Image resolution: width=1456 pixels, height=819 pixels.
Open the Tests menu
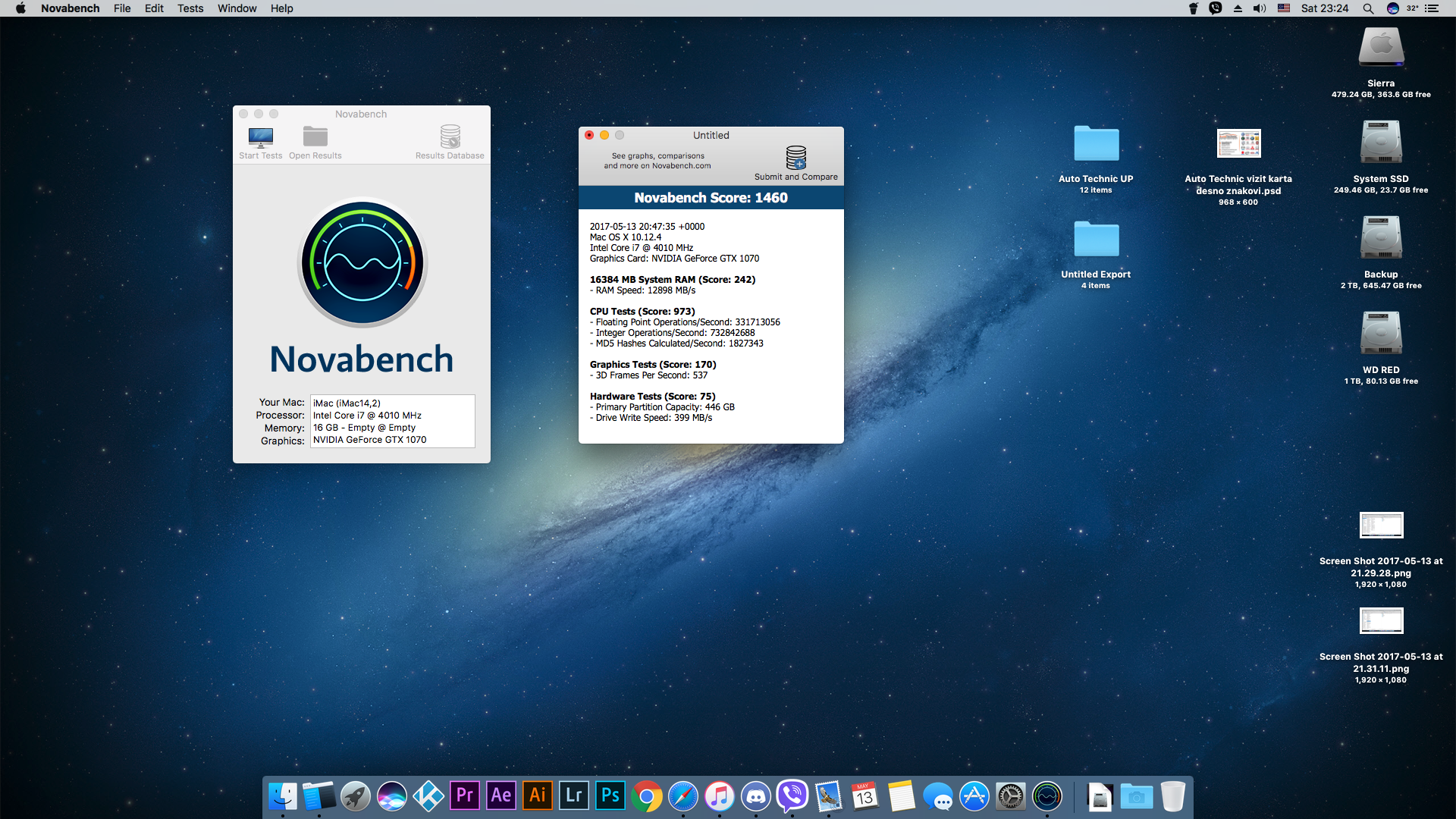click(x=190, y=8)
